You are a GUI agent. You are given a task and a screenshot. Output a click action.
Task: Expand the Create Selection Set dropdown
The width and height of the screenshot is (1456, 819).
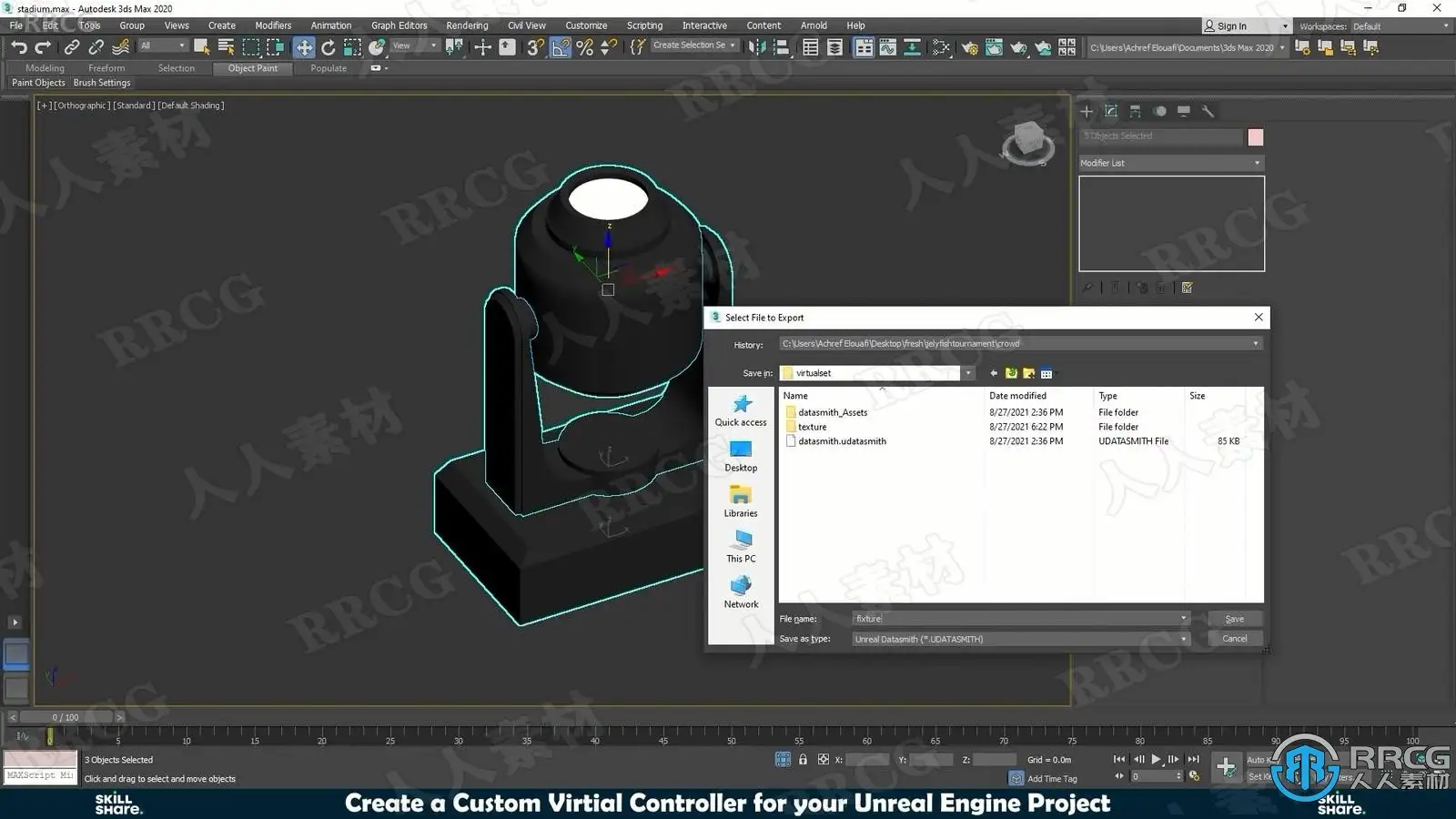coord(694,45)
